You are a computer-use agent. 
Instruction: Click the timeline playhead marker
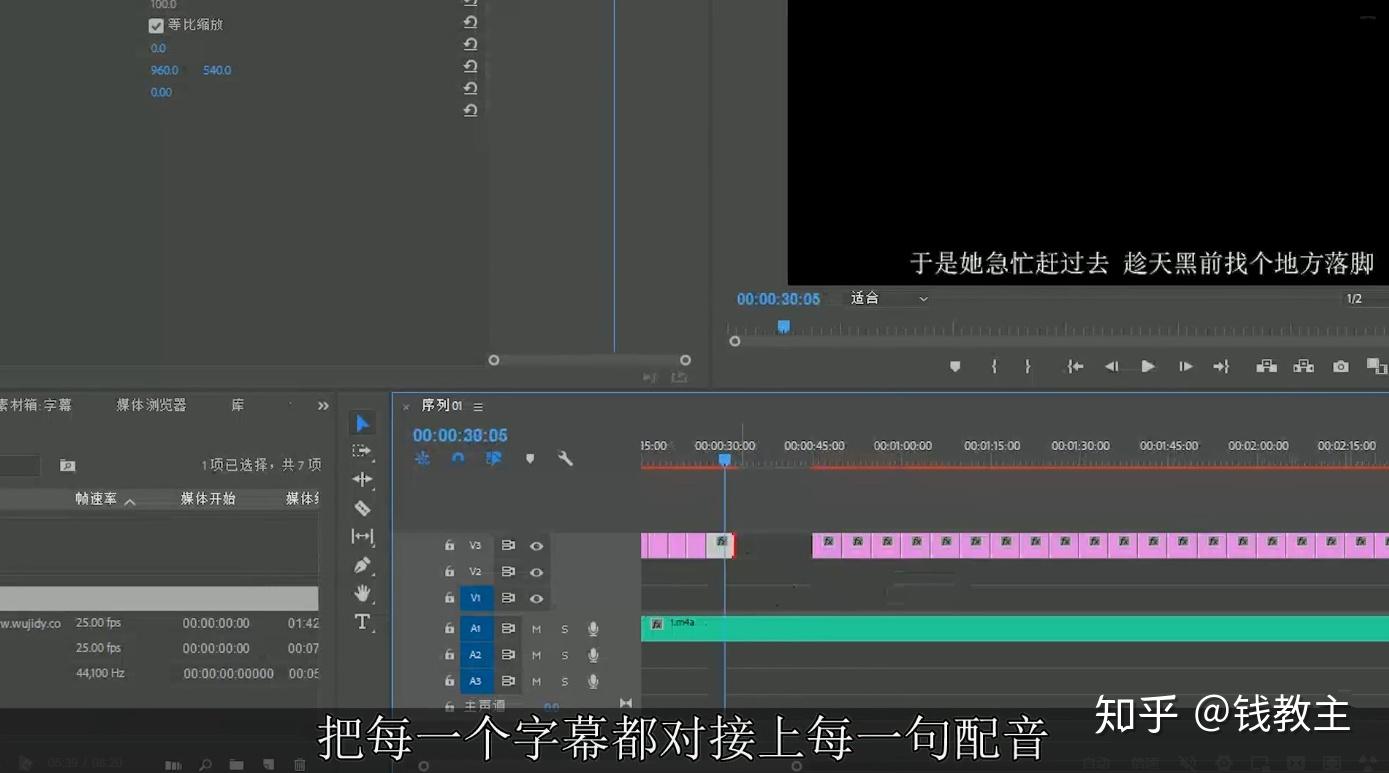(x=725, y=459)
